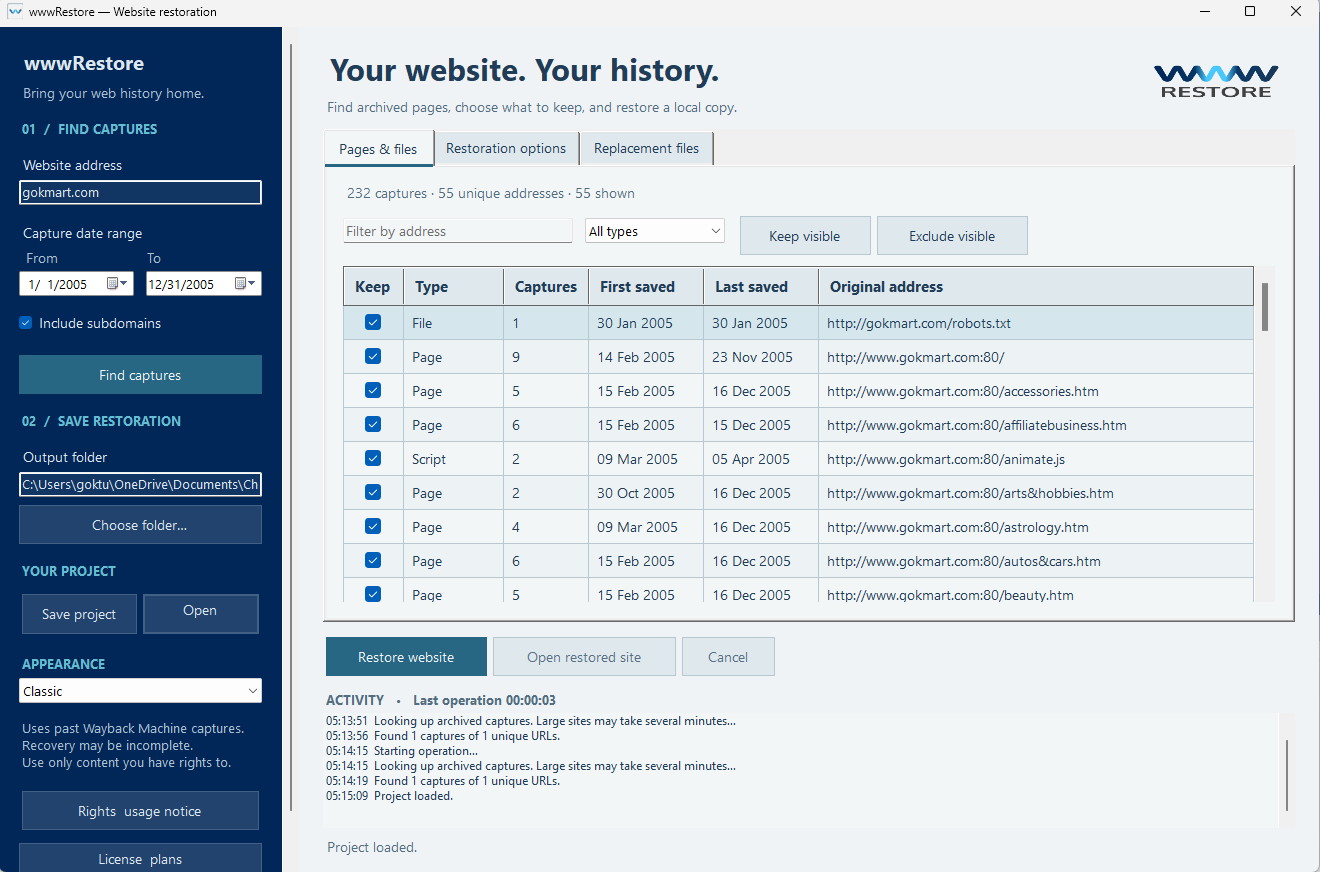Viewport: 1320px width, 872px height.
Task: Click the Website address input field
Action: 140,192
